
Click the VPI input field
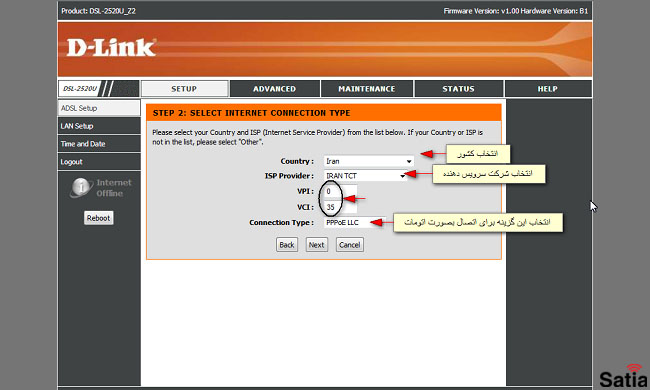(x=340, y=191)
